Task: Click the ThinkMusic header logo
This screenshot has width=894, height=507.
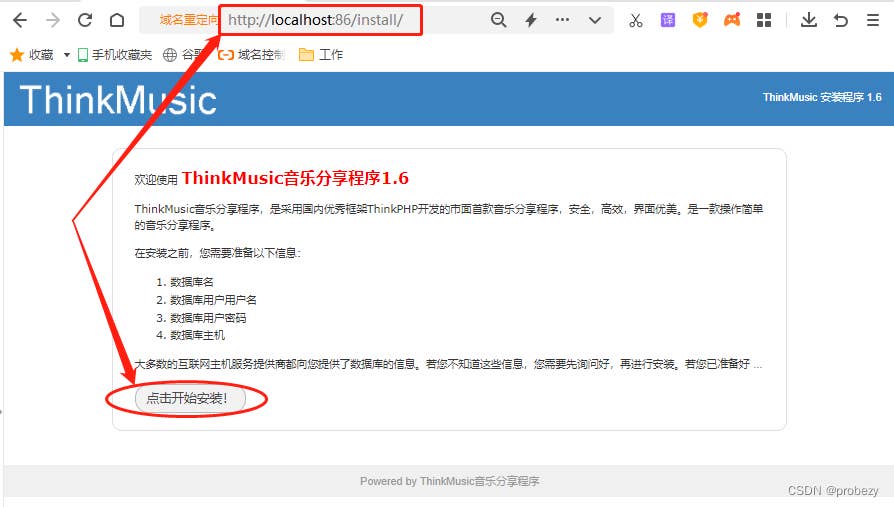Action: pos(118,100)
